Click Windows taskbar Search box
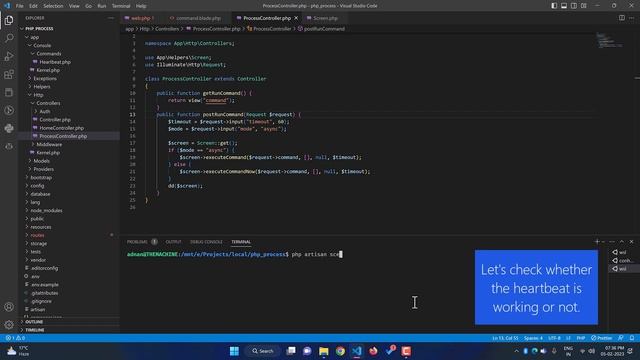This screenshot has width=640, height=360. 263,351
